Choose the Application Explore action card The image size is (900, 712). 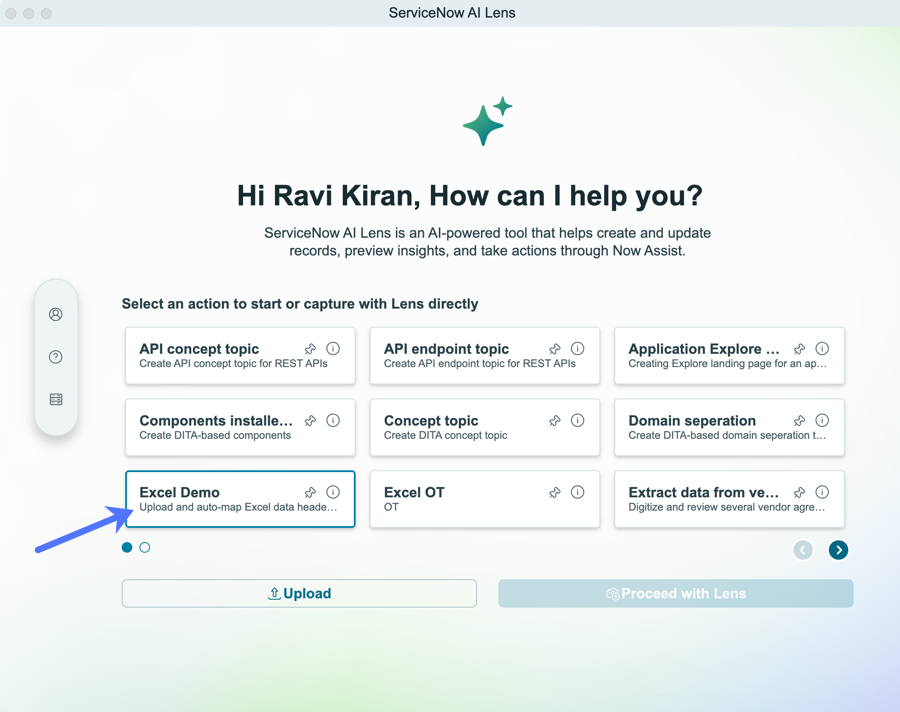click(729, 355)
